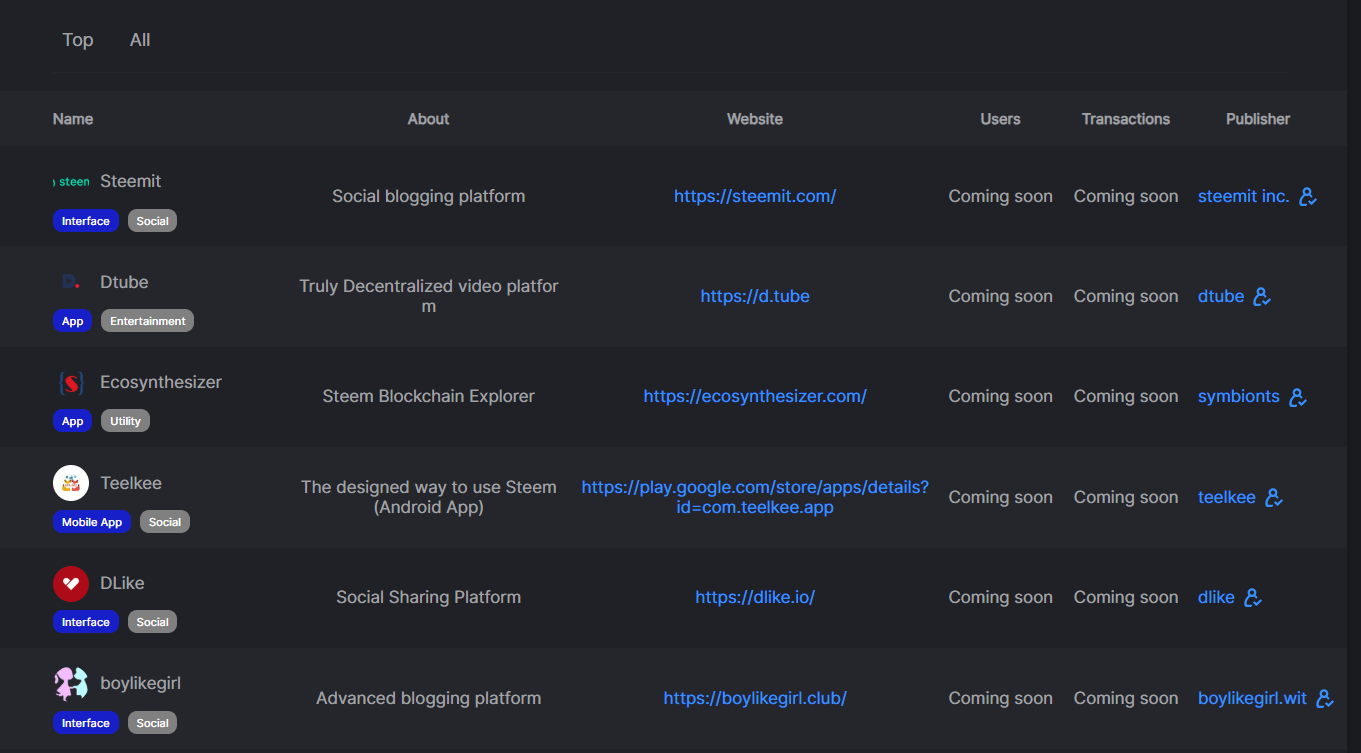Select the Entertainment tag under Dtube
Viewport: 1361px width, 753px height.
pyautogui.click(x=147, y=321)
